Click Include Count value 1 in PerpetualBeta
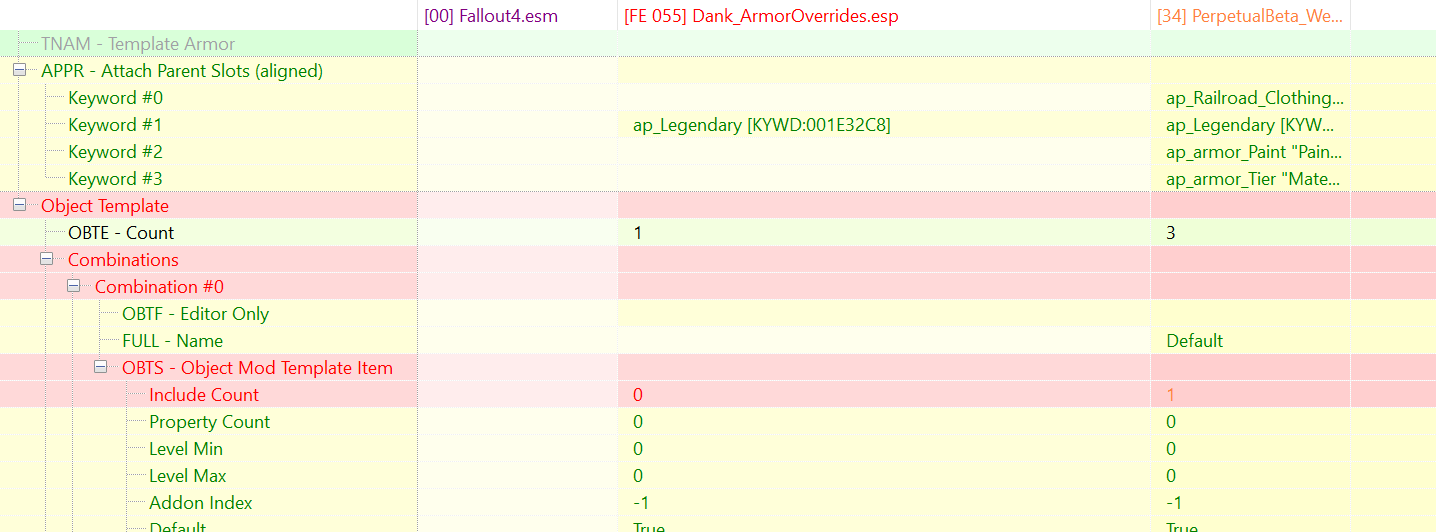Viewport: 1436px width, 532px height. pyautogui.click(x=1171, y=395)
